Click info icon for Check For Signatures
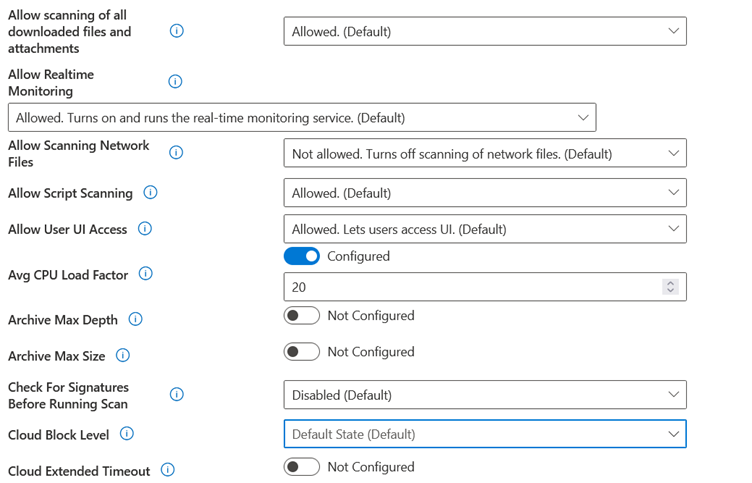Screen dimensions: 752x483 (176, 394)
